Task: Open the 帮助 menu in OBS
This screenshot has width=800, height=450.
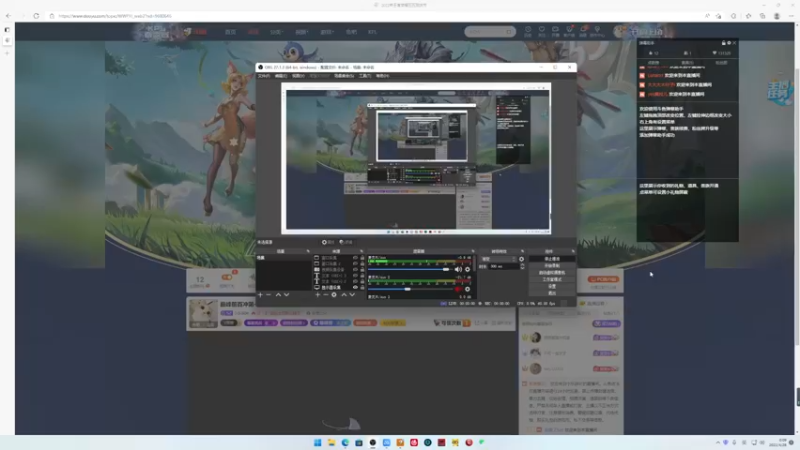Action: (382, 76)
